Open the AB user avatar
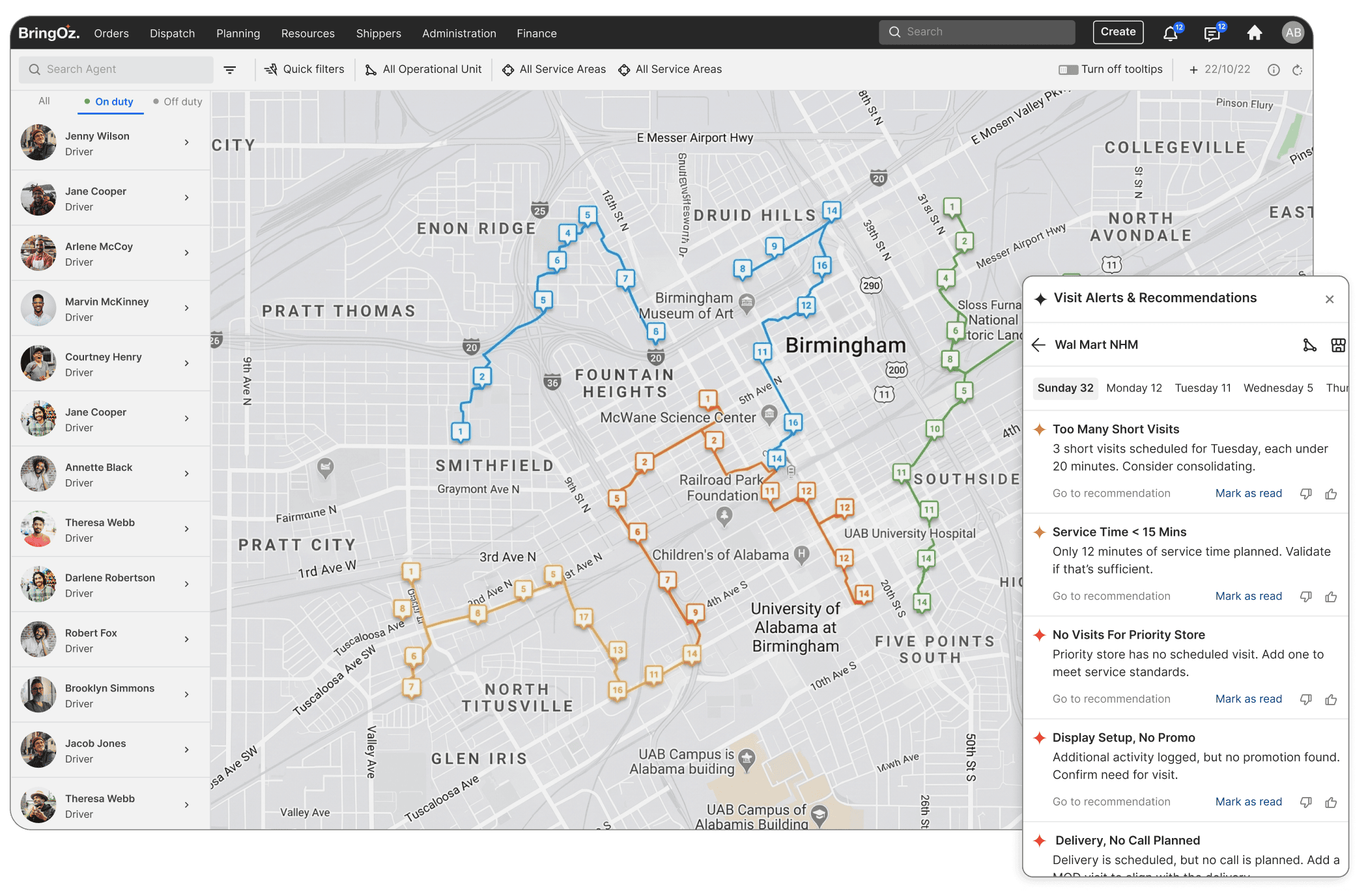The width and height of the screenshot is (1368, 896). pyautogui.click(x=1293, y=33)
